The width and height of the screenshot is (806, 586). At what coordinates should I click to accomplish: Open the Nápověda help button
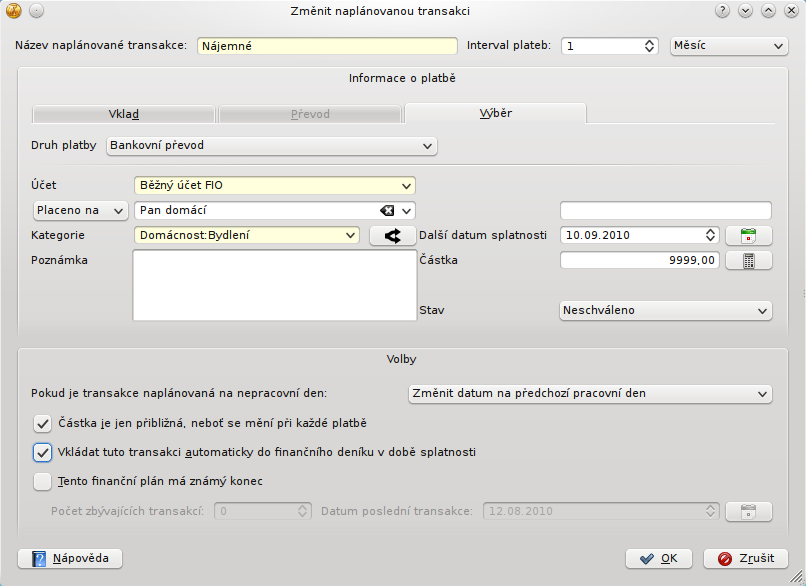pyautogui.click(x=70, y=558)
